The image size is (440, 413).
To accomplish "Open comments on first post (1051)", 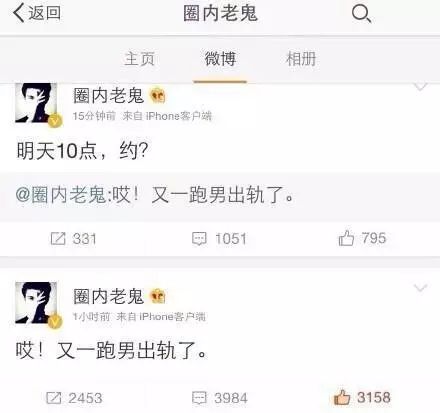I will point(219,239).
